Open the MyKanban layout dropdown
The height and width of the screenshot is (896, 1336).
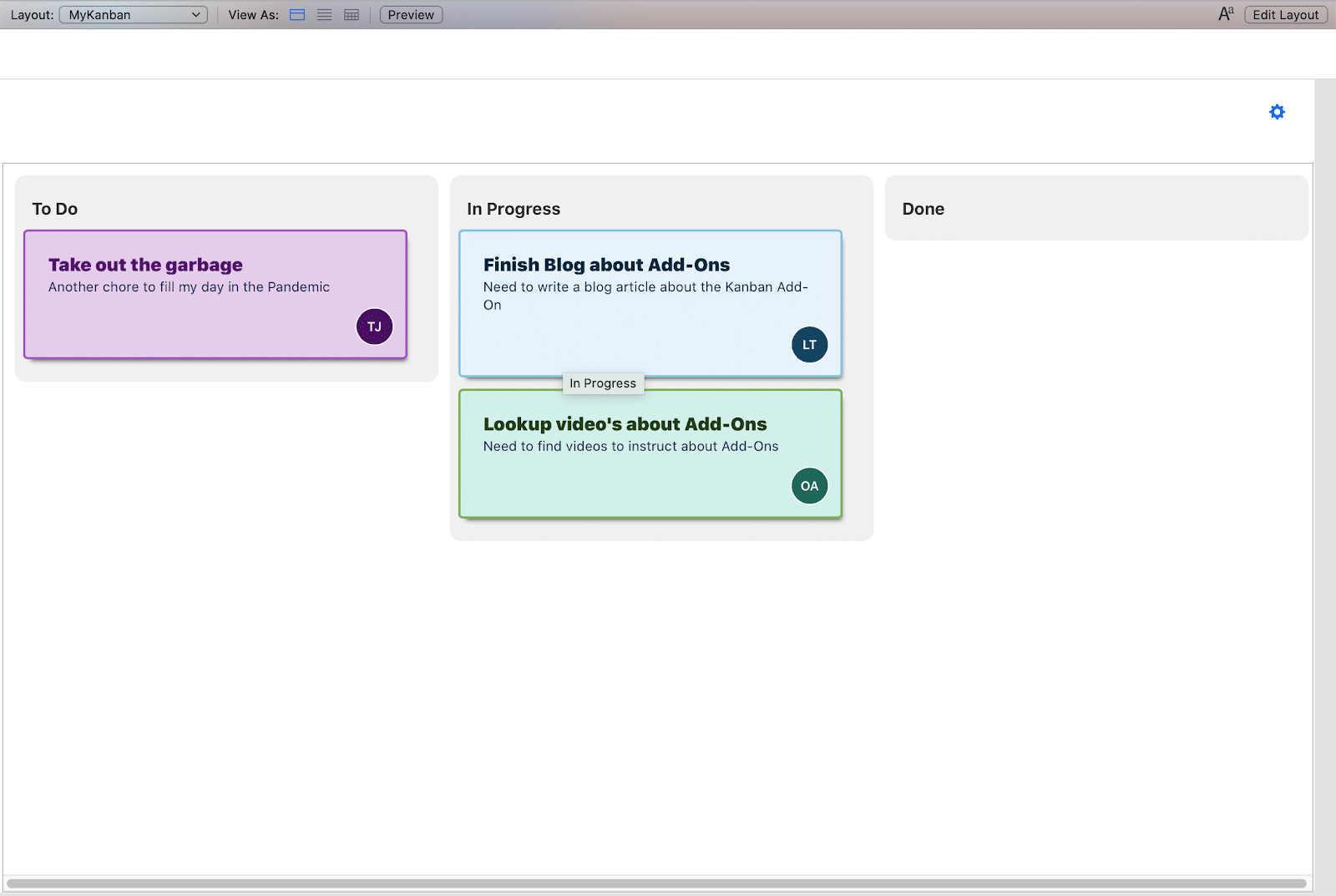132,14
